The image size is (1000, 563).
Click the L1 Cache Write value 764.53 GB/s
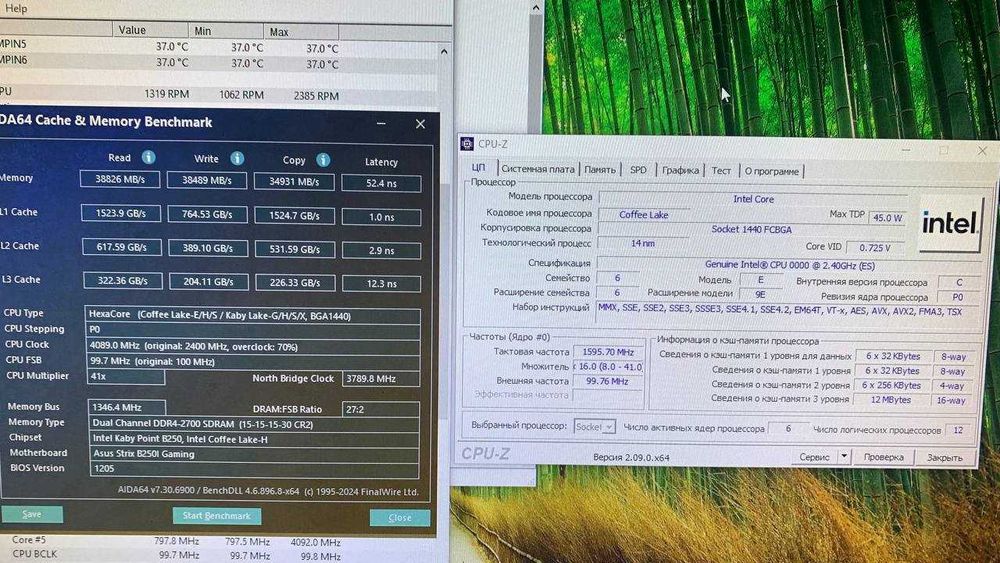[x=207, y=214]
